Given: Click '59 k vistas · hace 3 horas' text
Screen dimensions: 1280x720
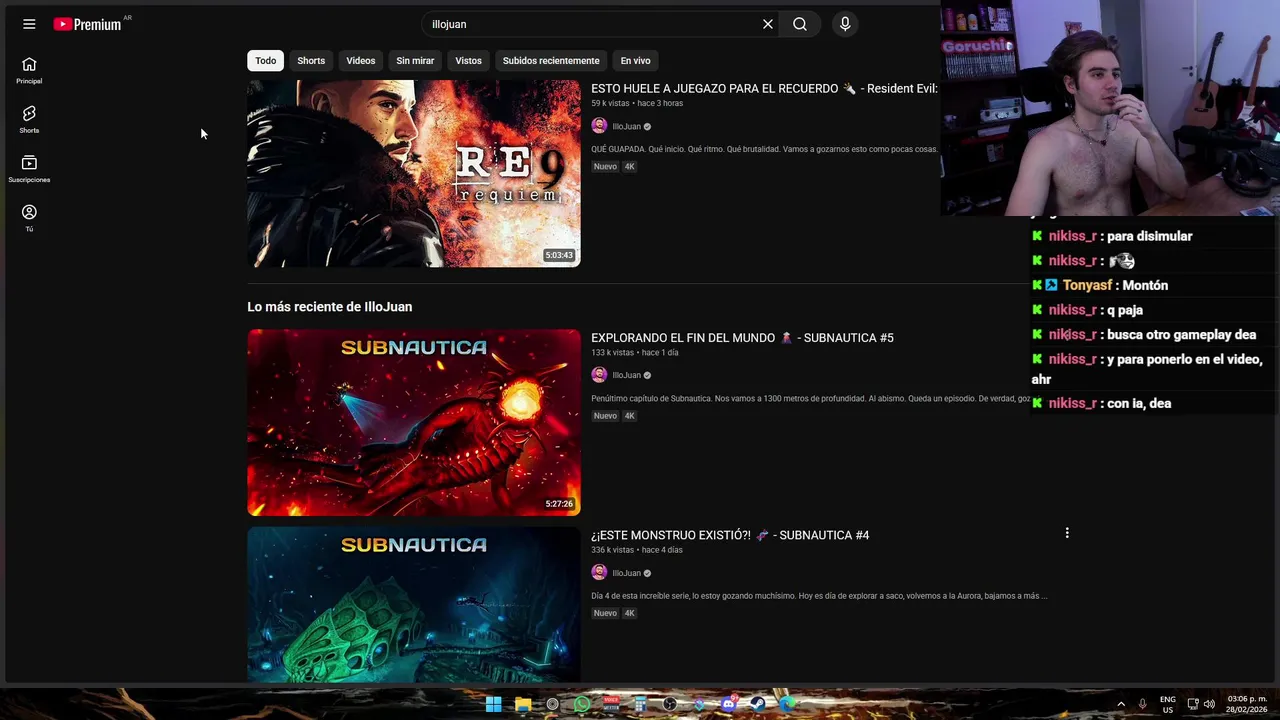Looking at the screenshot, I should [637, 103].
